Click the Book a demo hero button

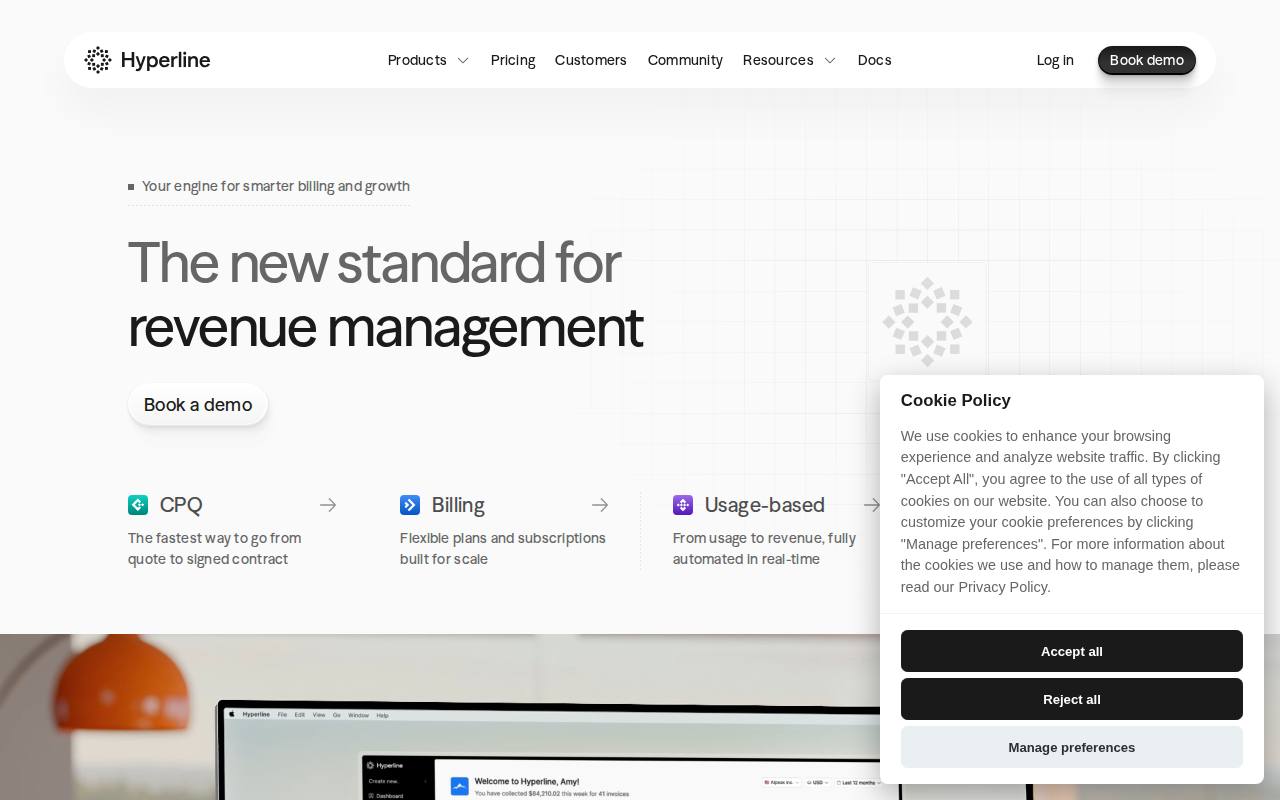pyautogui.click(x=198, y=404)
